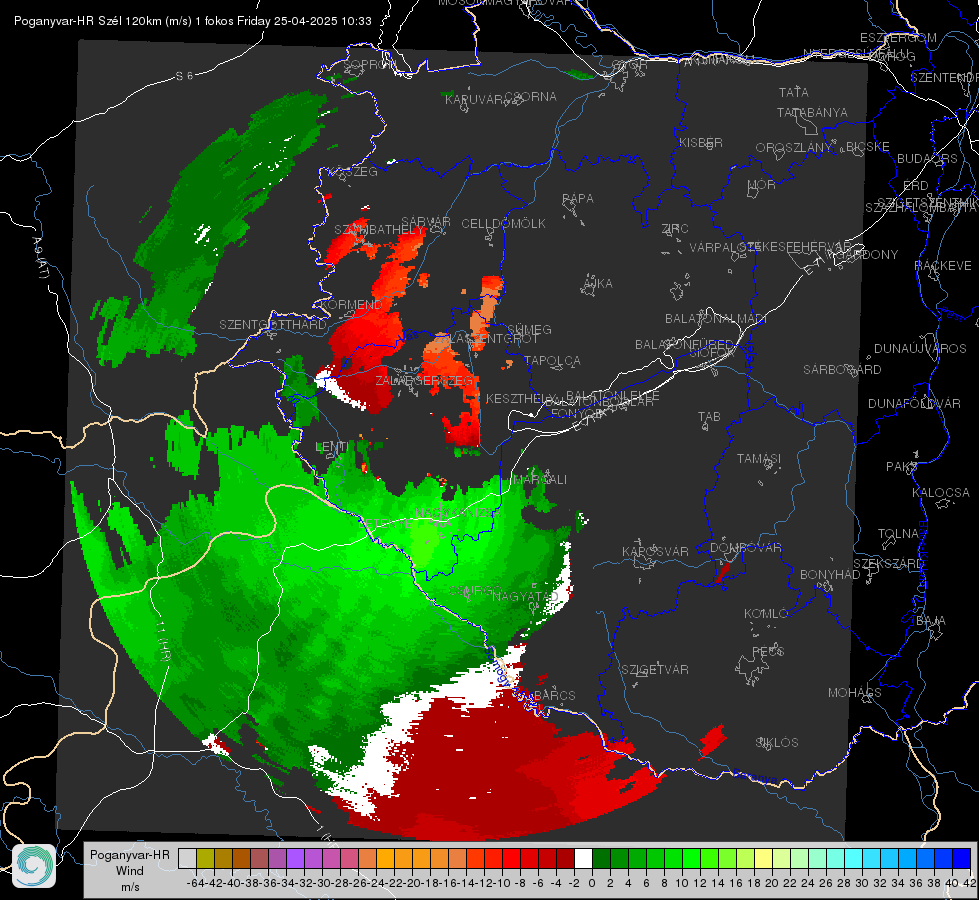Screen dimensions: 979x900
Task: Pick the dark green swatch between 0 and 2
Action: point(601,858)
